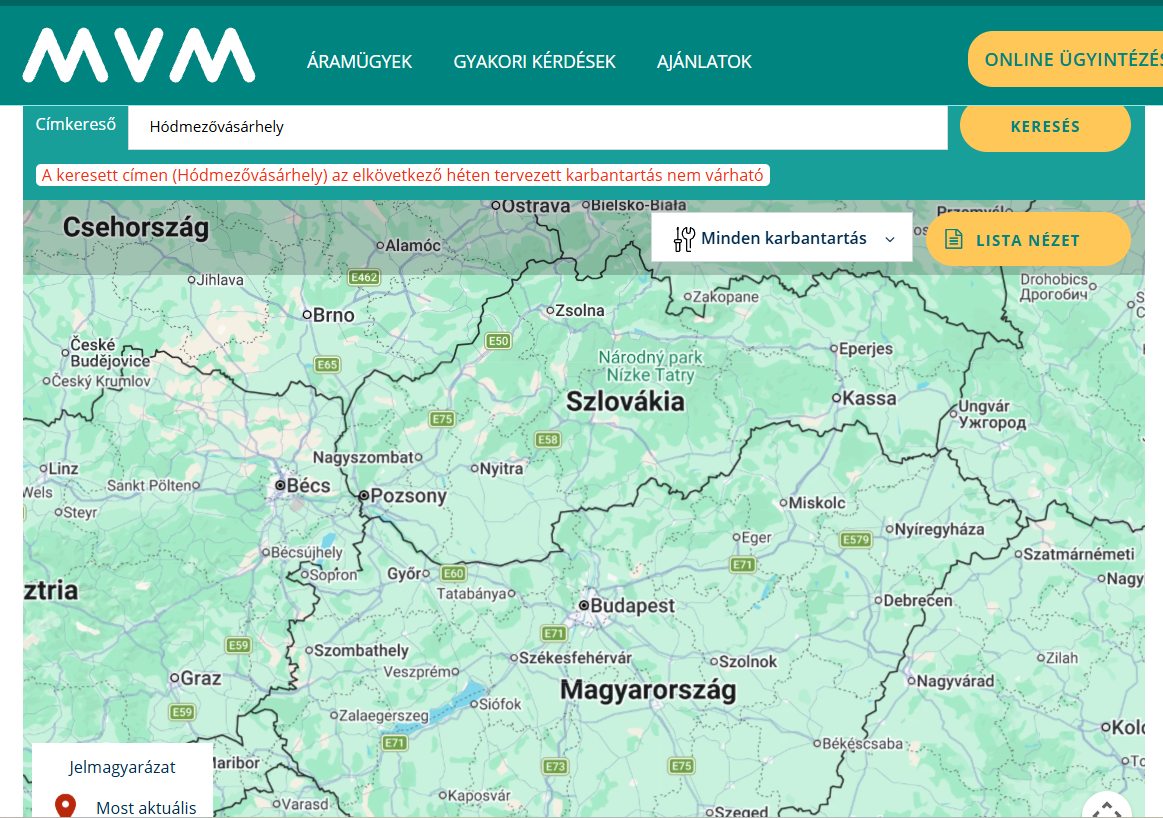Click the Kassa city label
Image resolution: width=1163 pixels, height=818 pixels.
pos(869,398)
